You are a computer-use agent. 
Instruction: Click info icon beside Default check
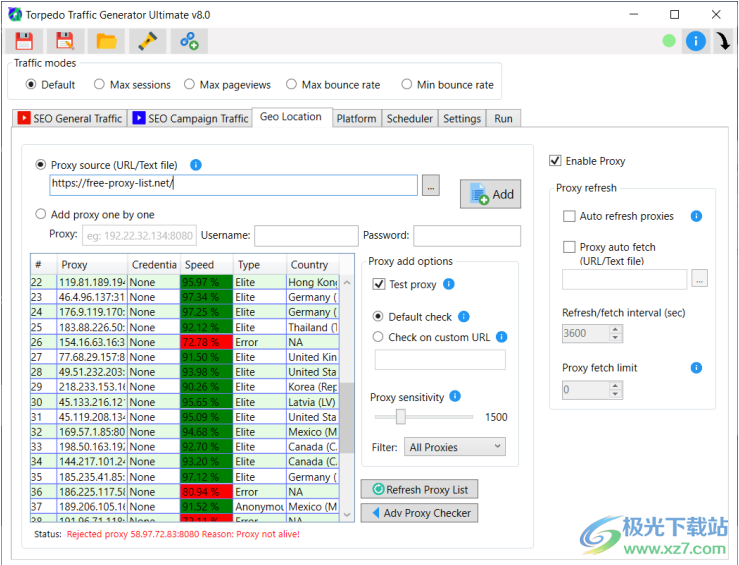click(464, 317)
